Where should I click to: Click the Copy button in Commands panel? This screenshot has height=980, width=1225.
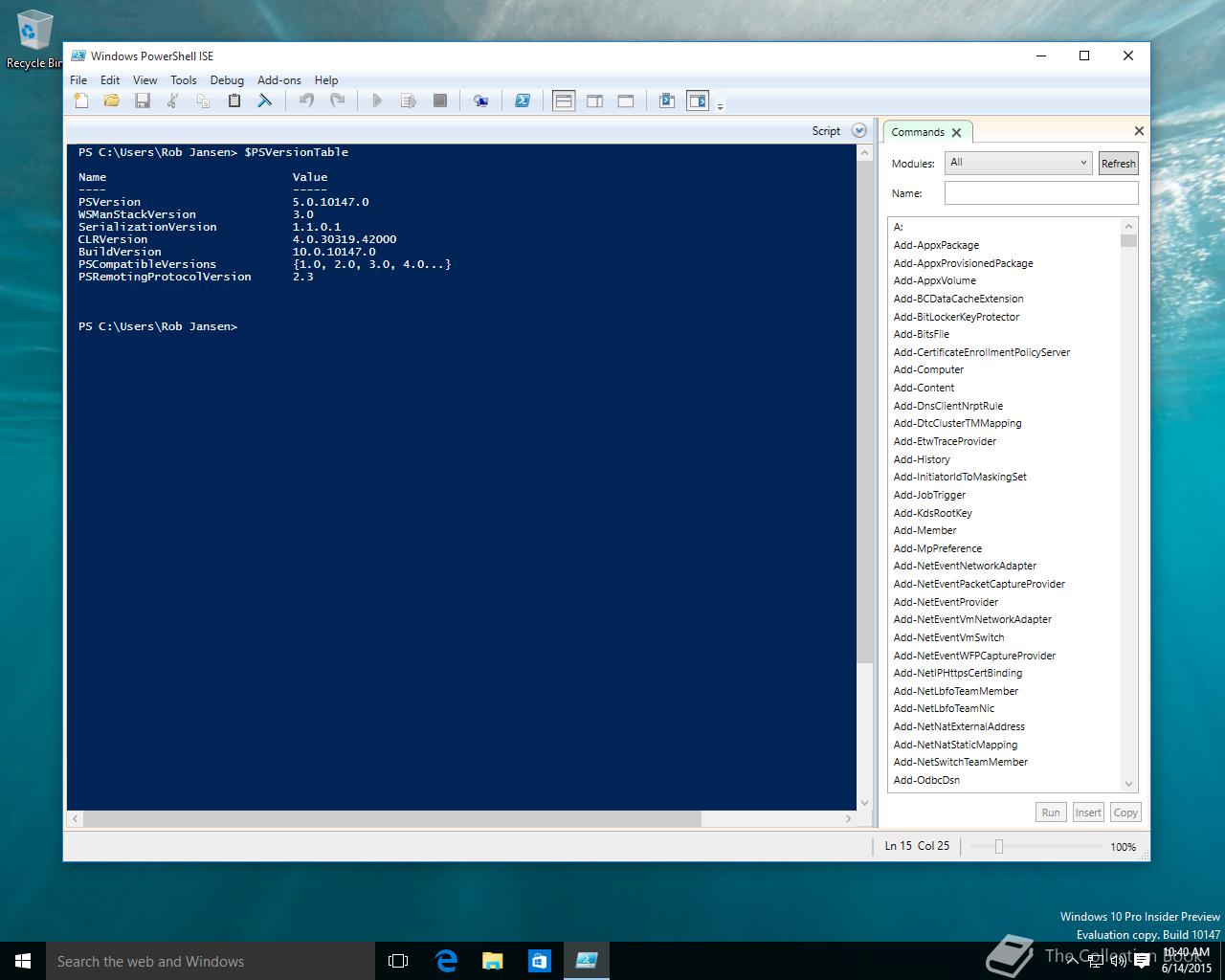(x=1125, y=813)
